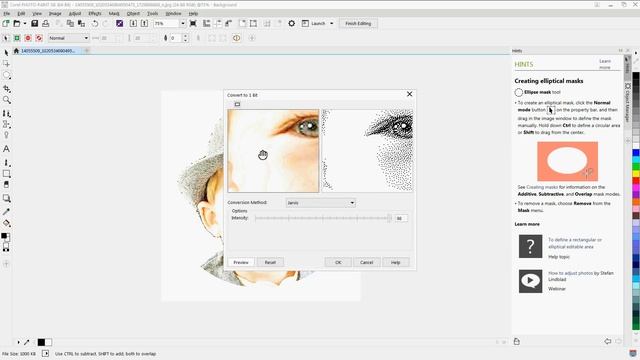Select the Eraser tool in the toolbox
This screenshot has height=360, width=640.
(6, 185)
